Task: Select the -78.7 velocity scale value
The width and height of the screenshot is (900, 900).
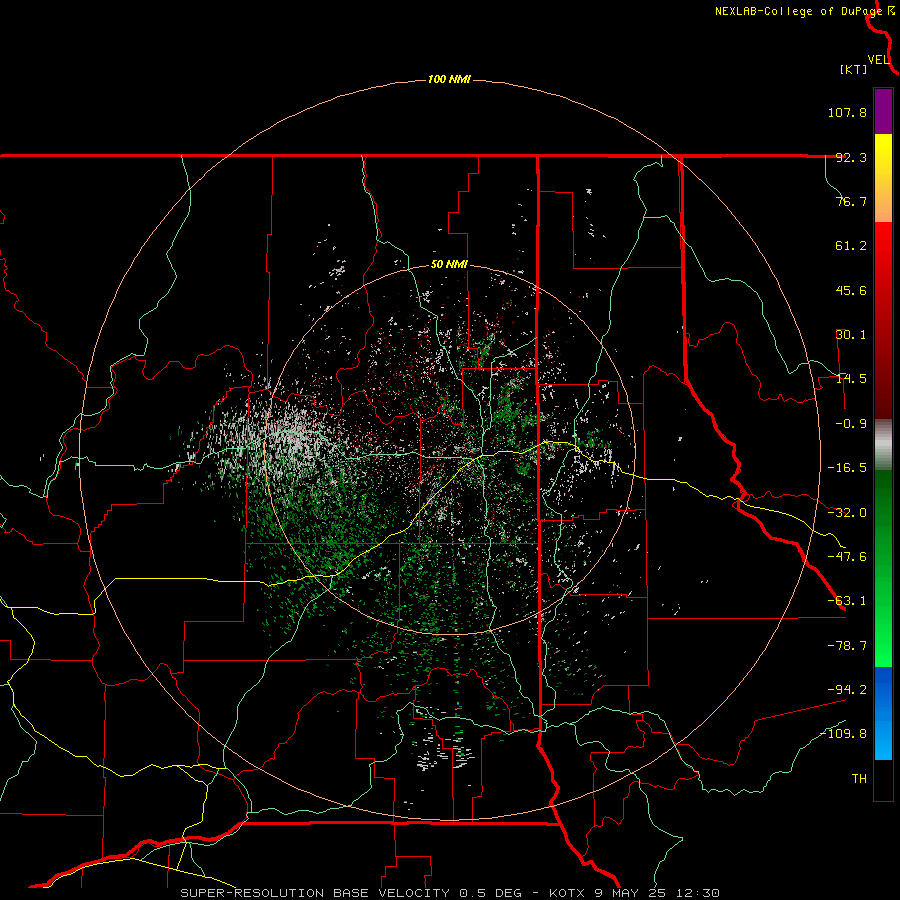Action: click(847, 646)
